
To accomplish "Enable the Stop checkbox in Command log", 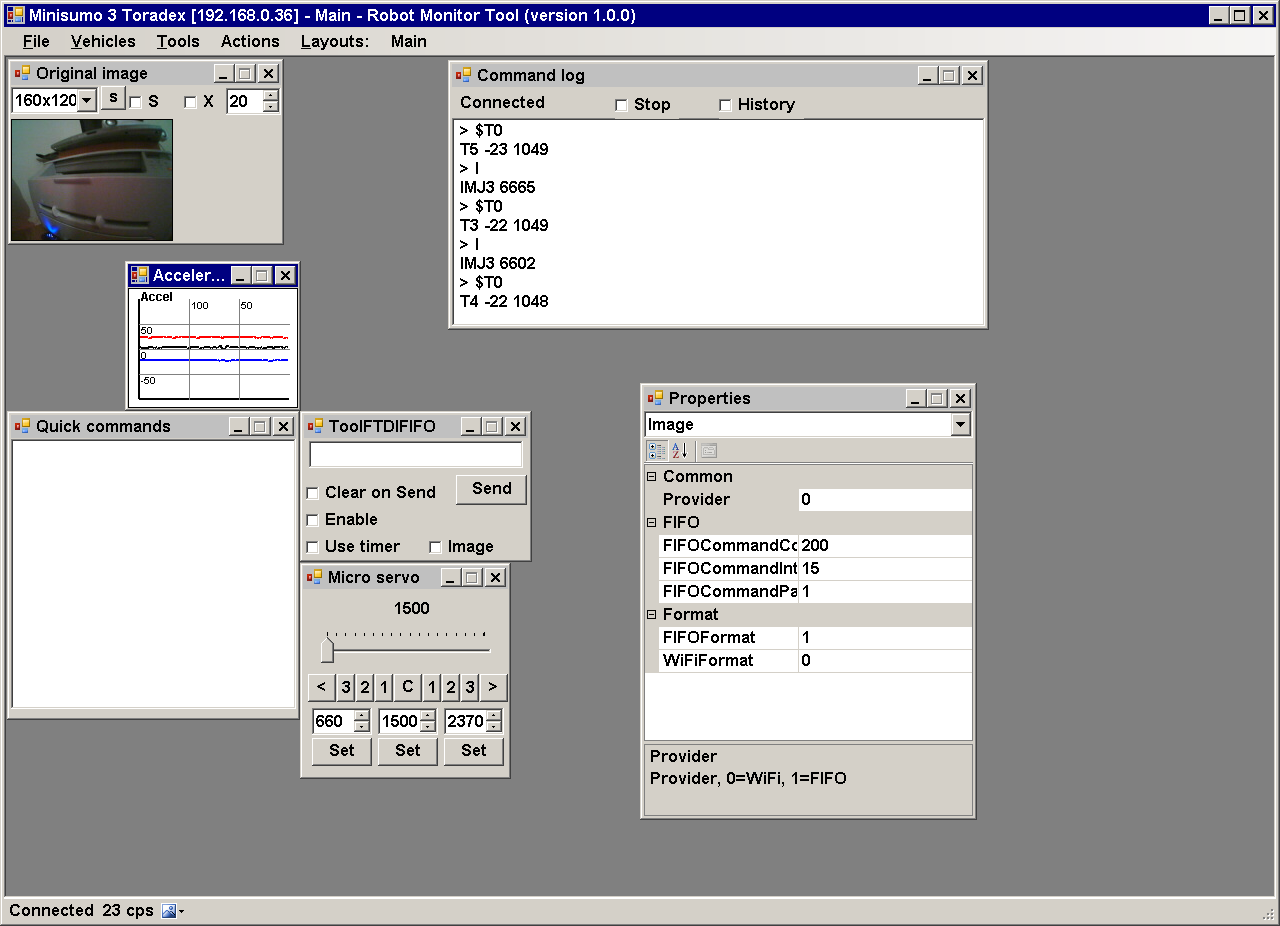I will click(x=621, y=105).
